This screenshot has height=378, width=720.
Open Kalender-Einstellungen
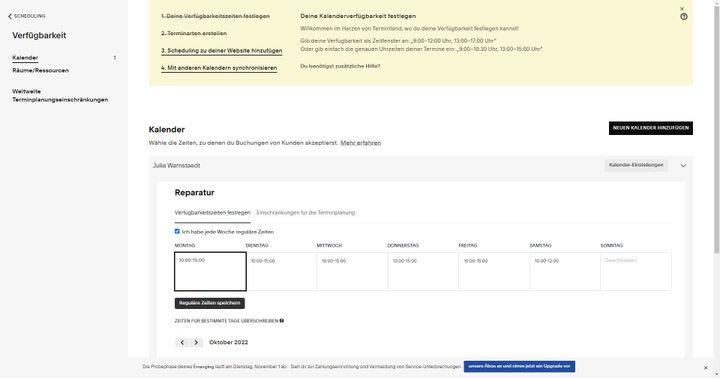(x=636, y=165)
